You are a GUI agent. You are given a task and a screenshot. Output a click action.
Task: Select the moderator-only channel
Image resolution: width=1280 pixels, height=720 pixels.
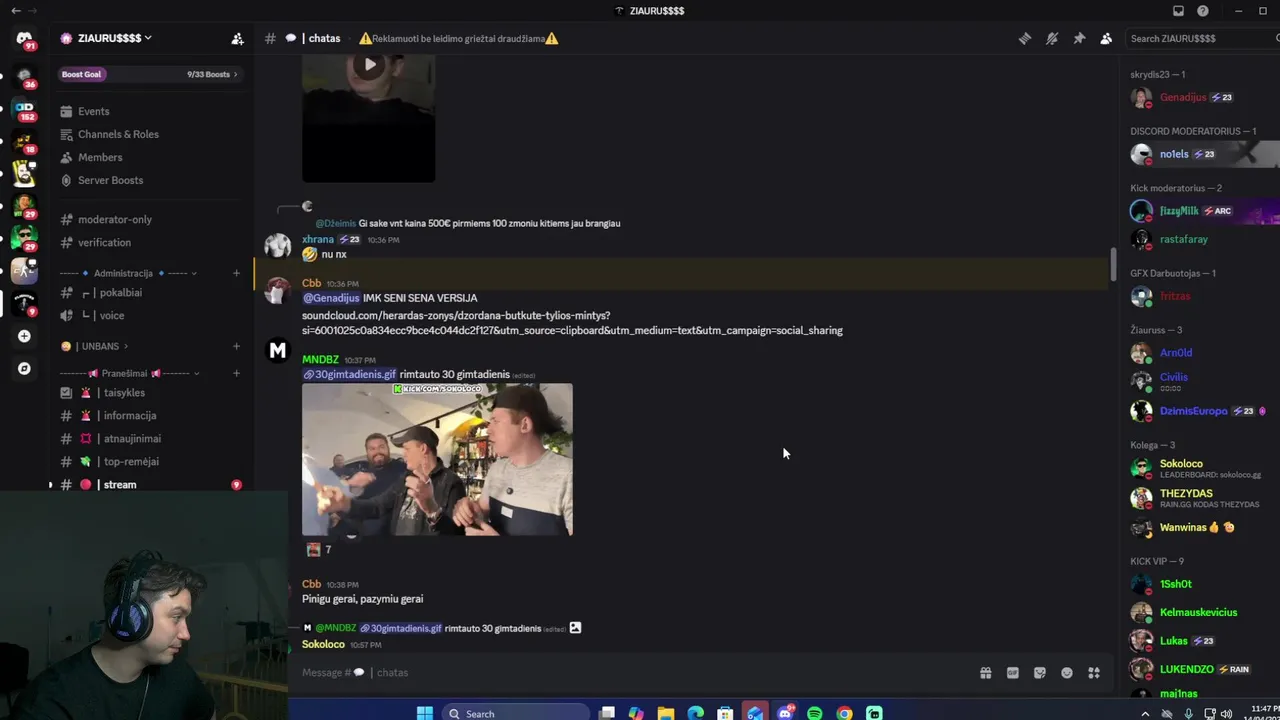(115, 219)
